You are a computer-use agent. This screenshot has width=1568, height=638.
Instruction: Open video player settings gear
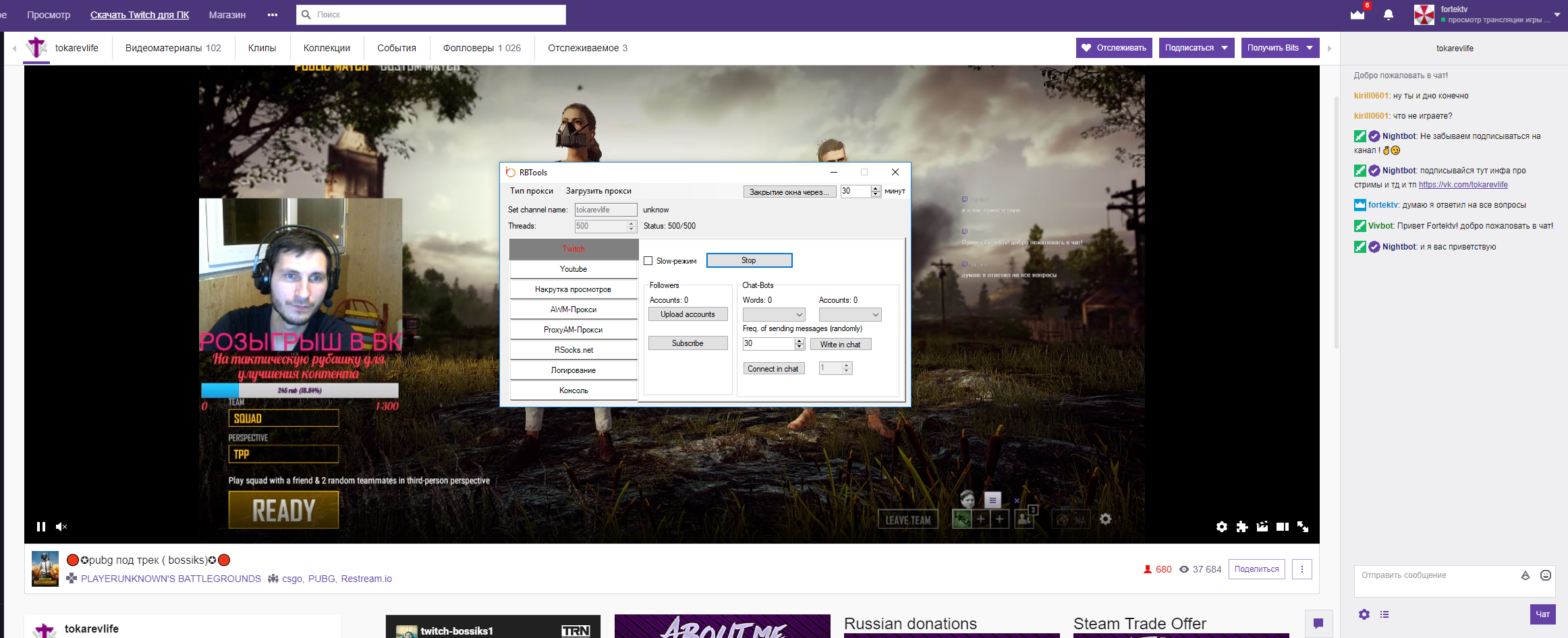(1221, 527)
